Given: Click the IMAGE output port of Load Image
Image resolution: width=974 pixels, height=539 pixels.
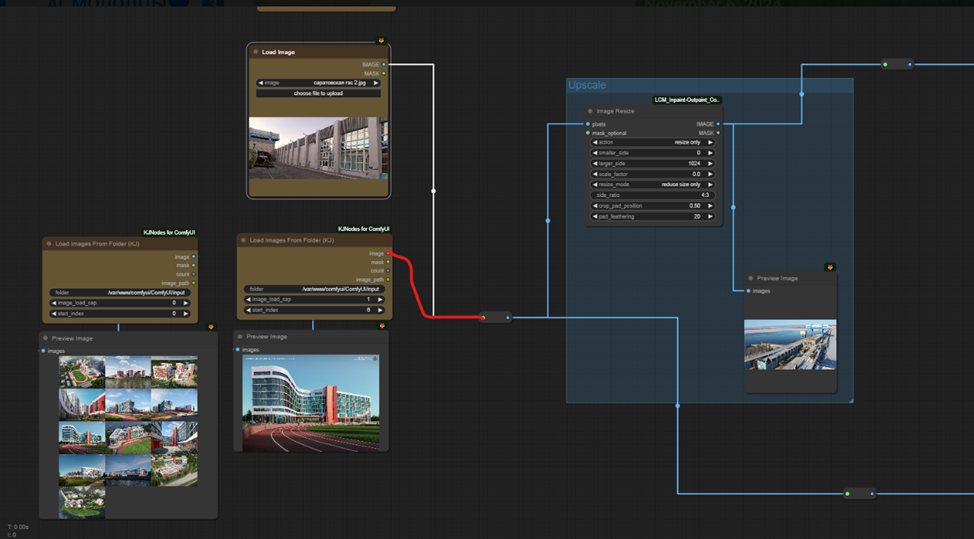Looking at the screenshot, I should coord(384,65).
